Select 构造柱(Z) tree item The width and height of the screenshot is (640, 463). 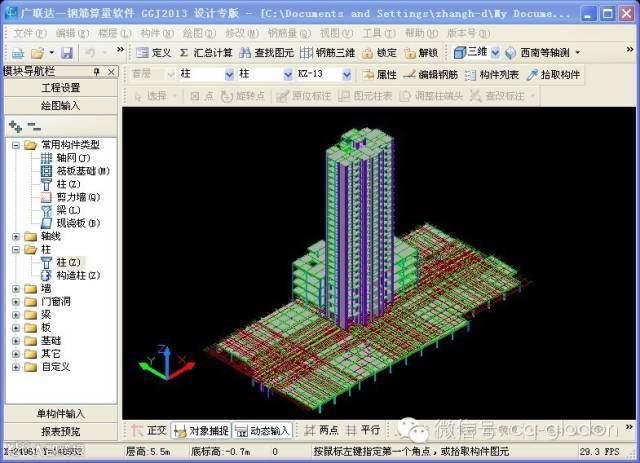(70, 275)
